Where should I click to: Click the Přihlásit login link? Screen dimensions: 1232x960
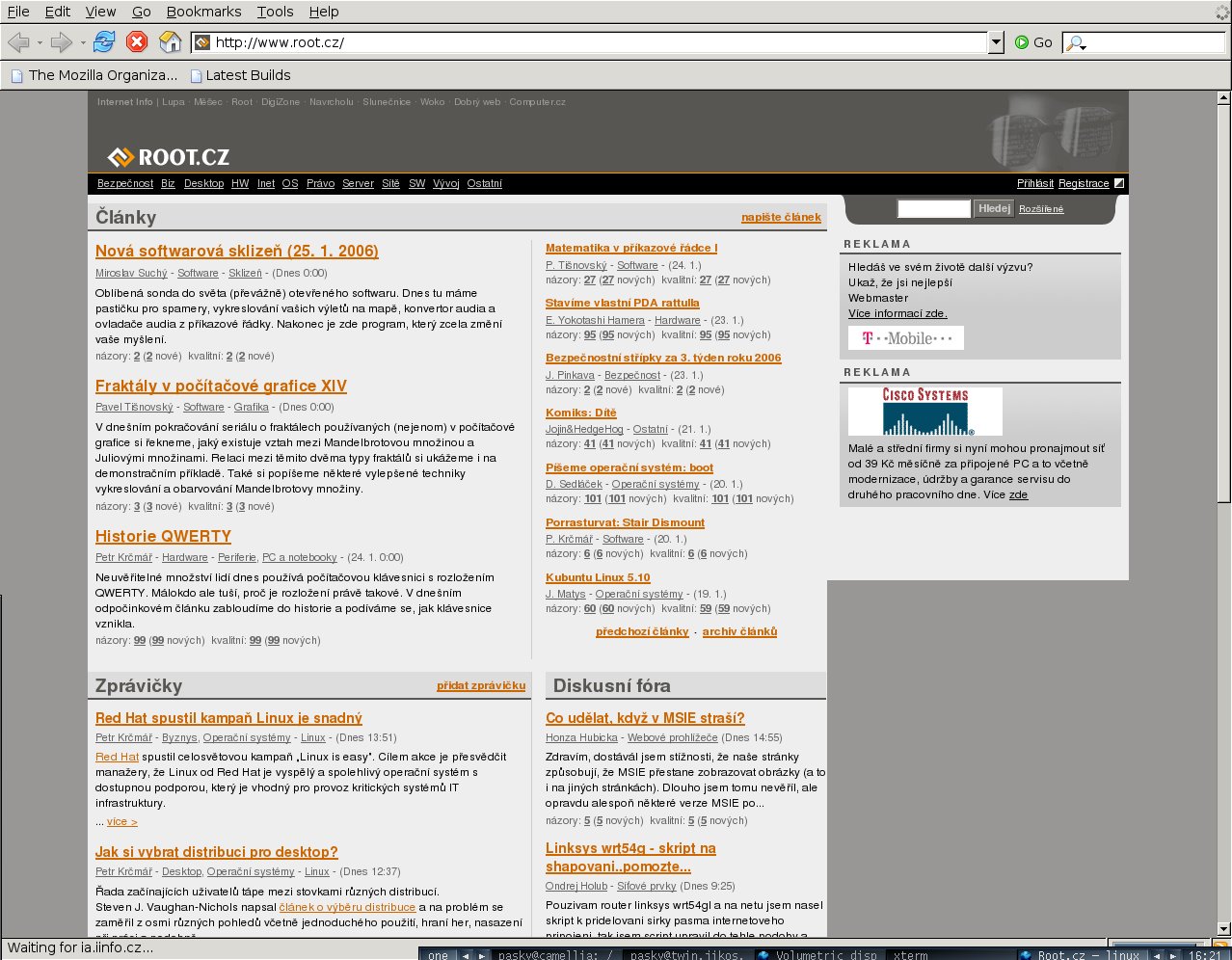point(1035,183)
